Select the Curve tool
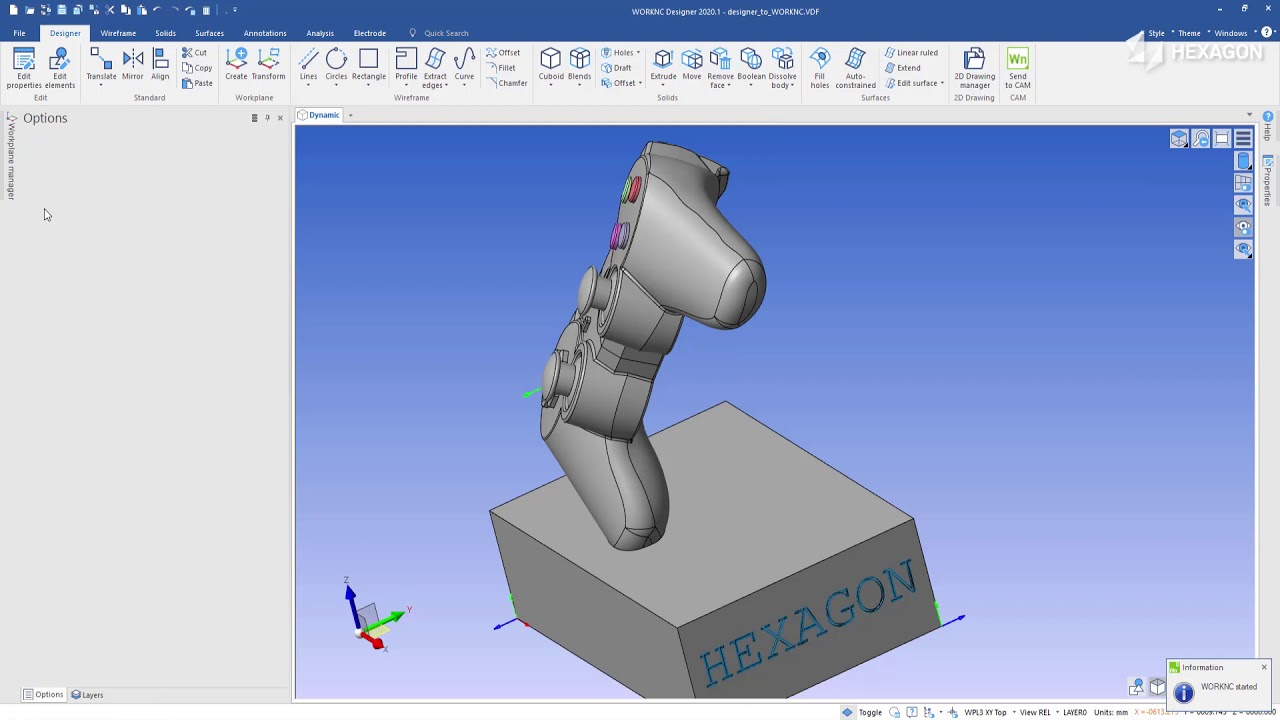1280x720 pixels. pyautogui.click(x=464, y=65)
